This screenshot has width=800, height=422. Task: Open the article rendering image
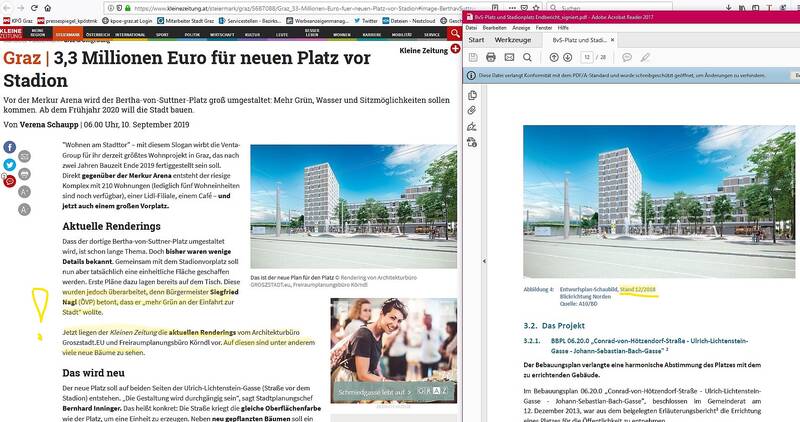tap(354, 206)
